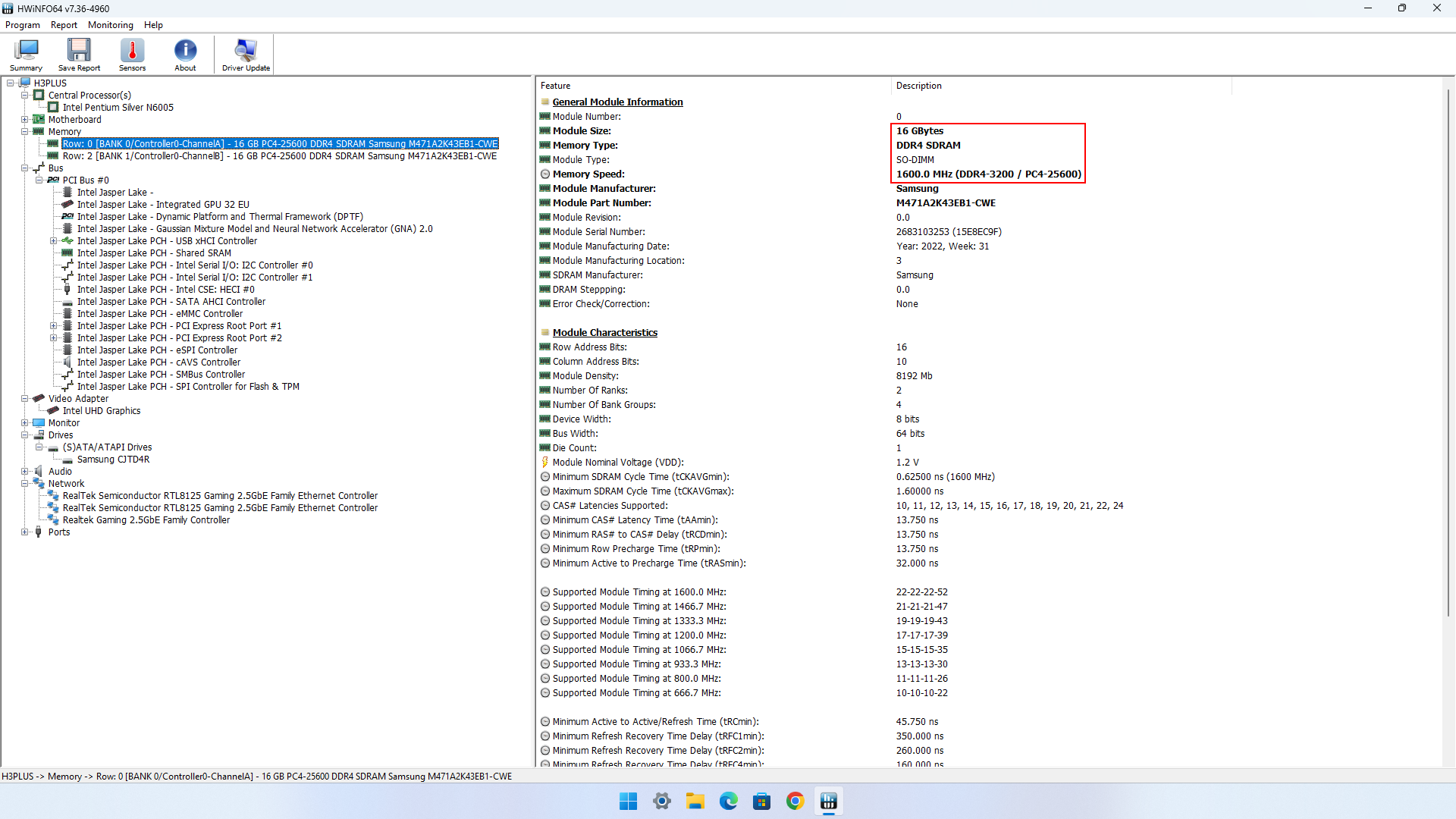Expand the USB xHCI Controller node

54,241
